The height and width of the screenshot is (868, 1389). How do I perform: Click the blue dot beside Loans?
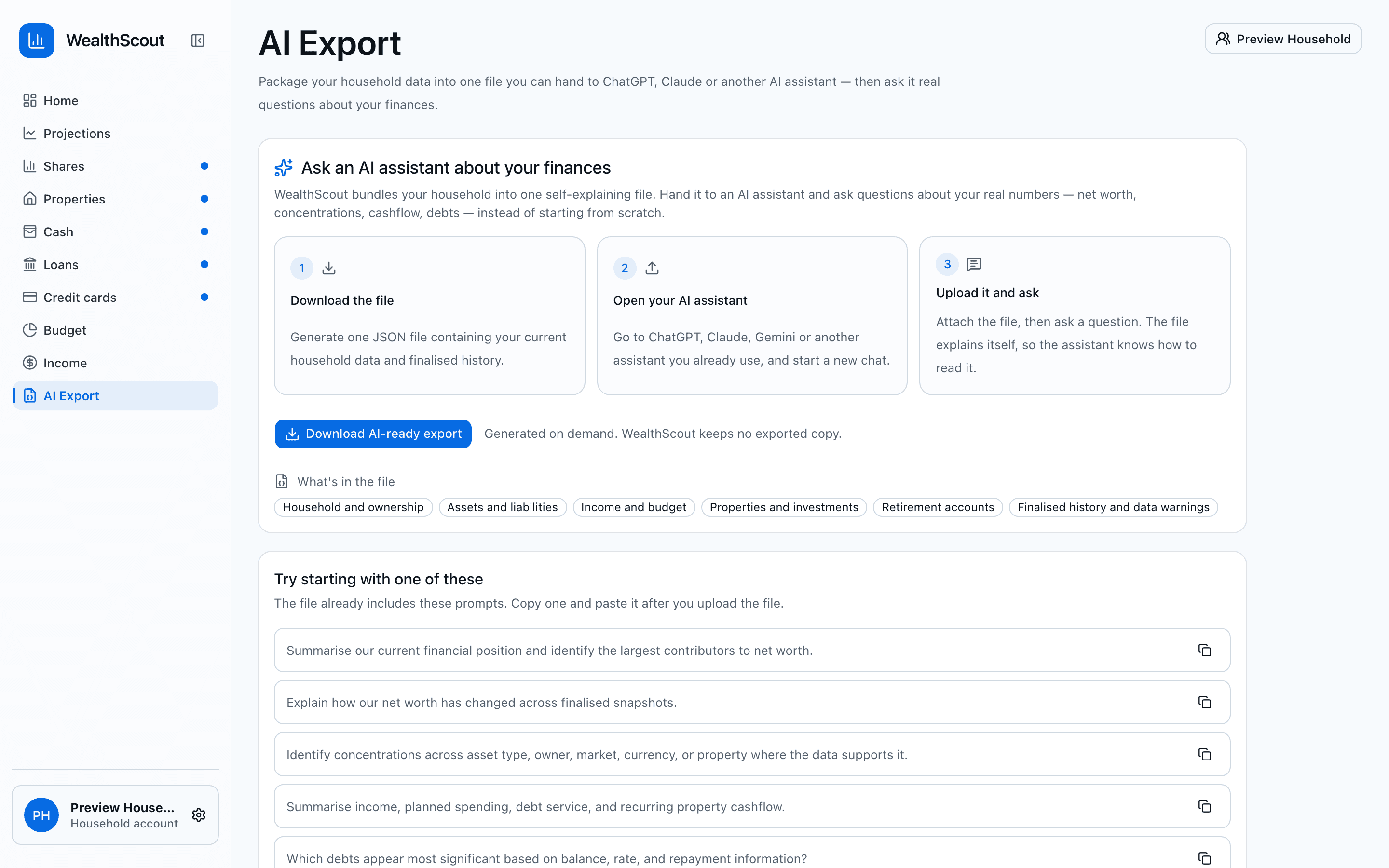point(204,264)
